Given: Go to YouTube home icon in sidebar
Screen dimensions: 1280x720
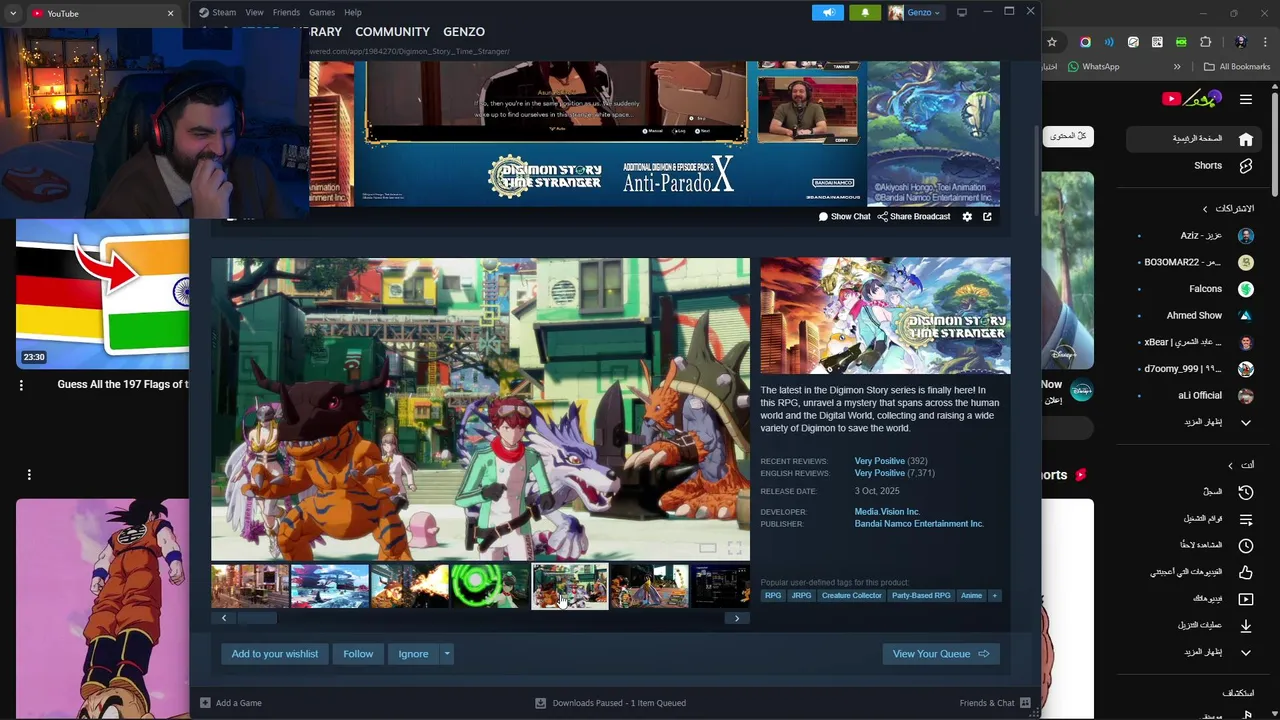Looking at the screenshot, I should [1246, 139].
